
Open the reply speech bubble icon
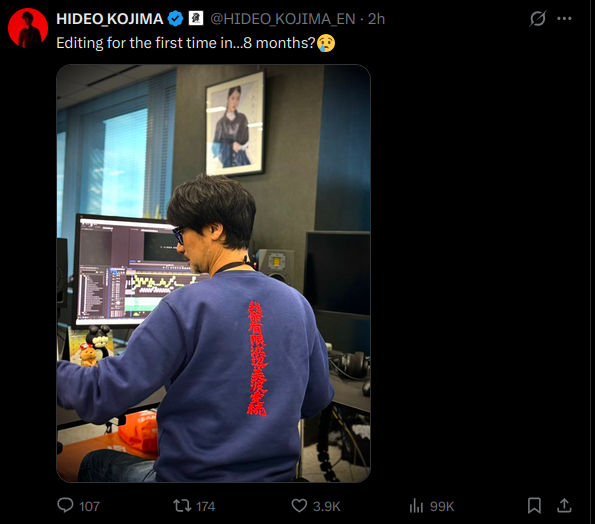tap(65, 505)
